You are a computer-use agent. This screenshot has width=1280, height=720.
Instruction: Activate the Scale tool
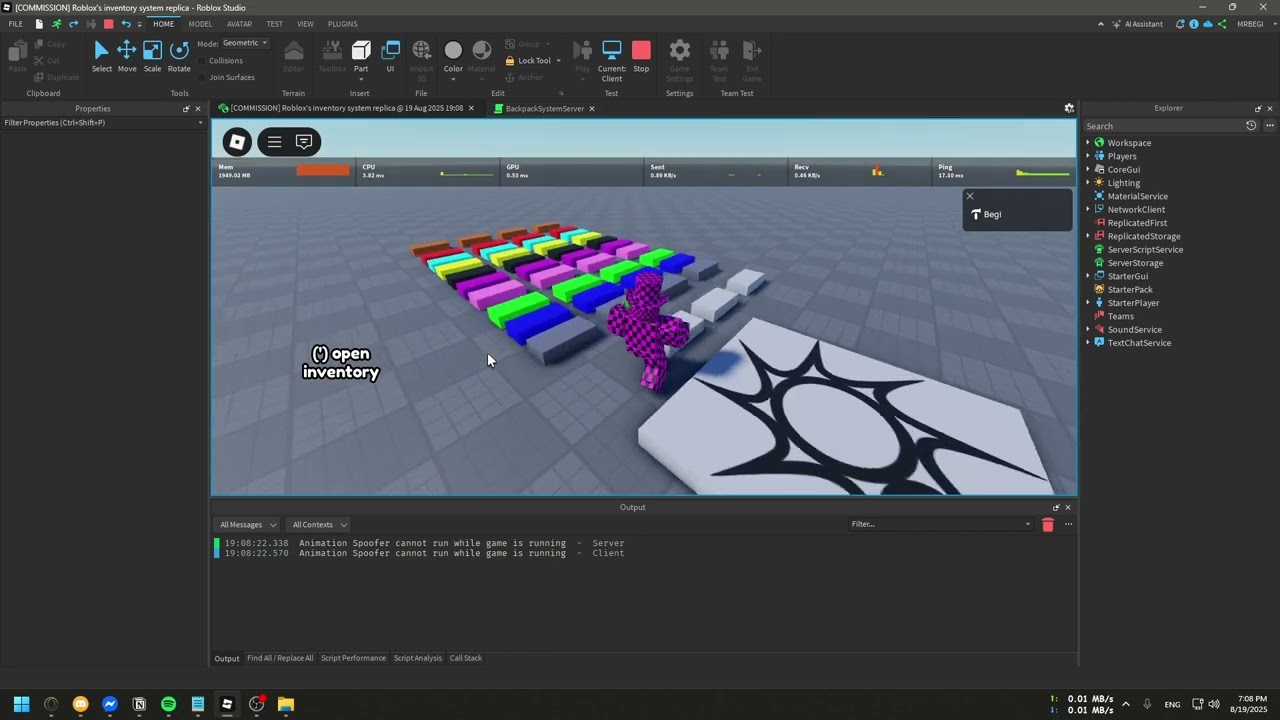point(152,57)
